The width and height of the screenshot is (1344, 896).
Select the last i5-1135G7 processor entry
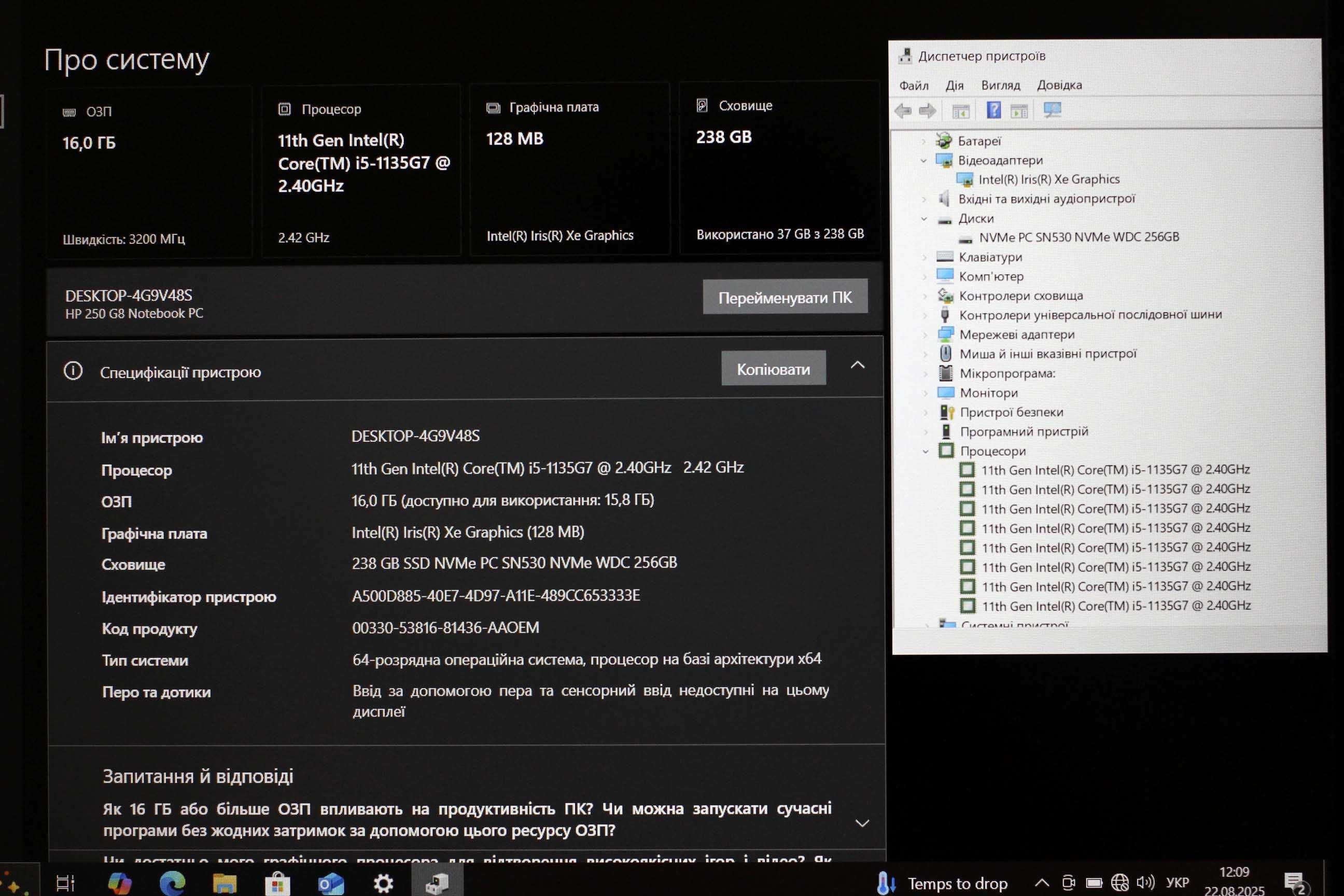tap(1116, 606)
